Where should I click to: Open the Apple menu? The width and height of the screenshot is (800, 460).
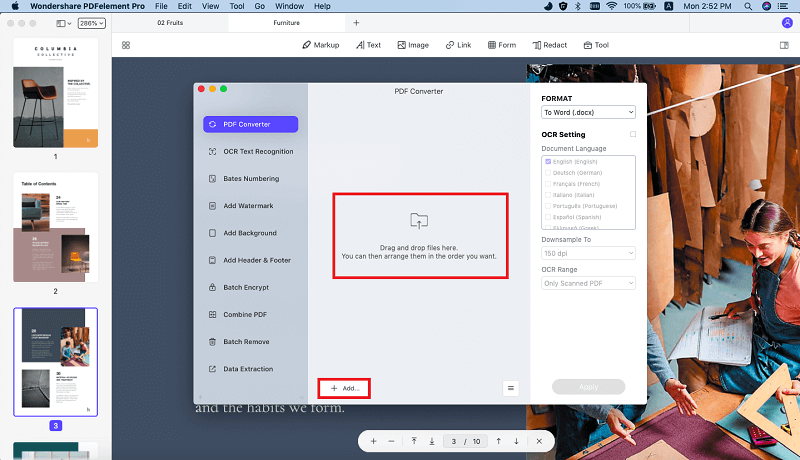(x=15, y=6)
